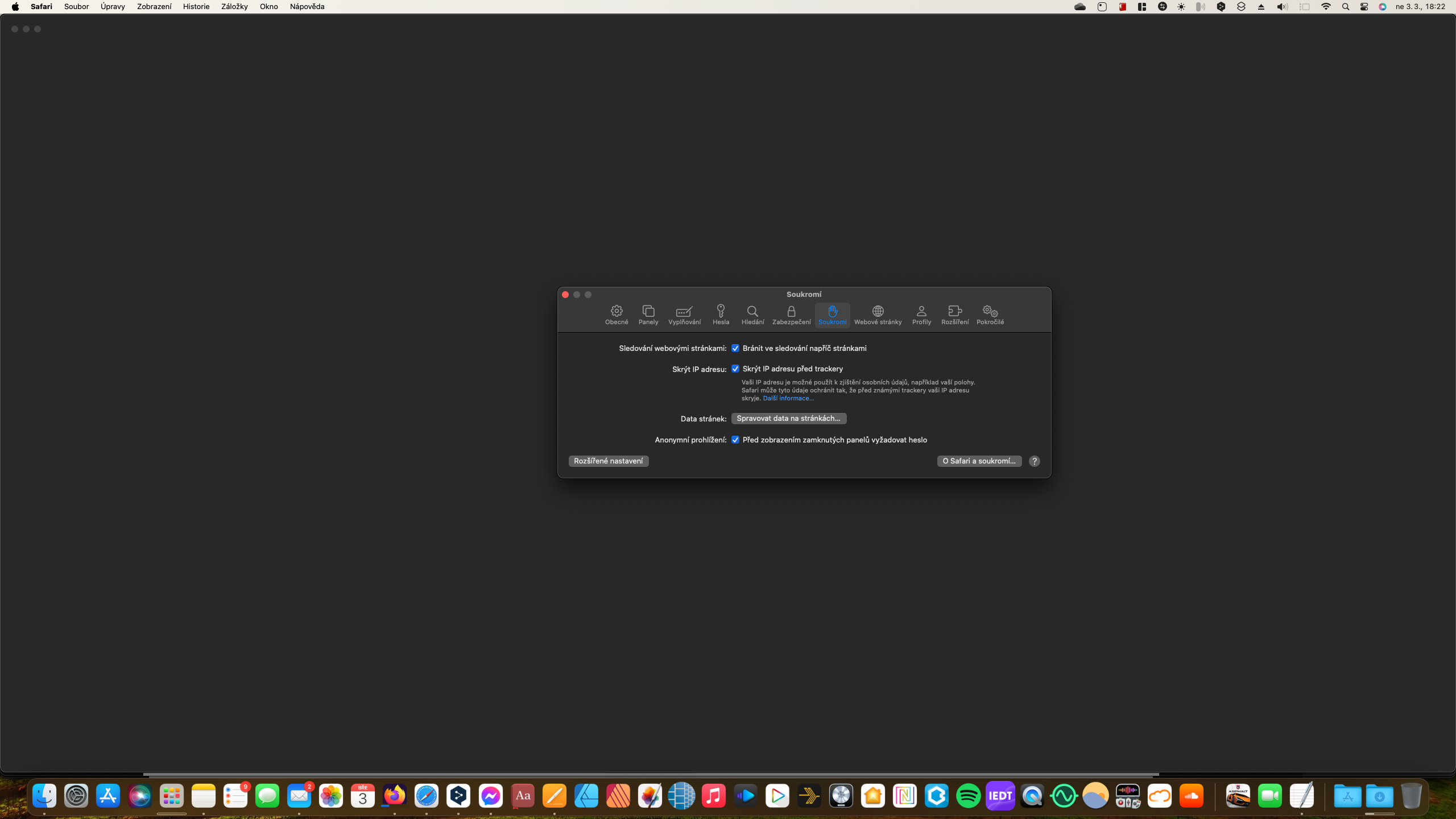Switch to Pokročilé advanced settings
This screenshot has height=819, width=1456.
pos(990,315)
